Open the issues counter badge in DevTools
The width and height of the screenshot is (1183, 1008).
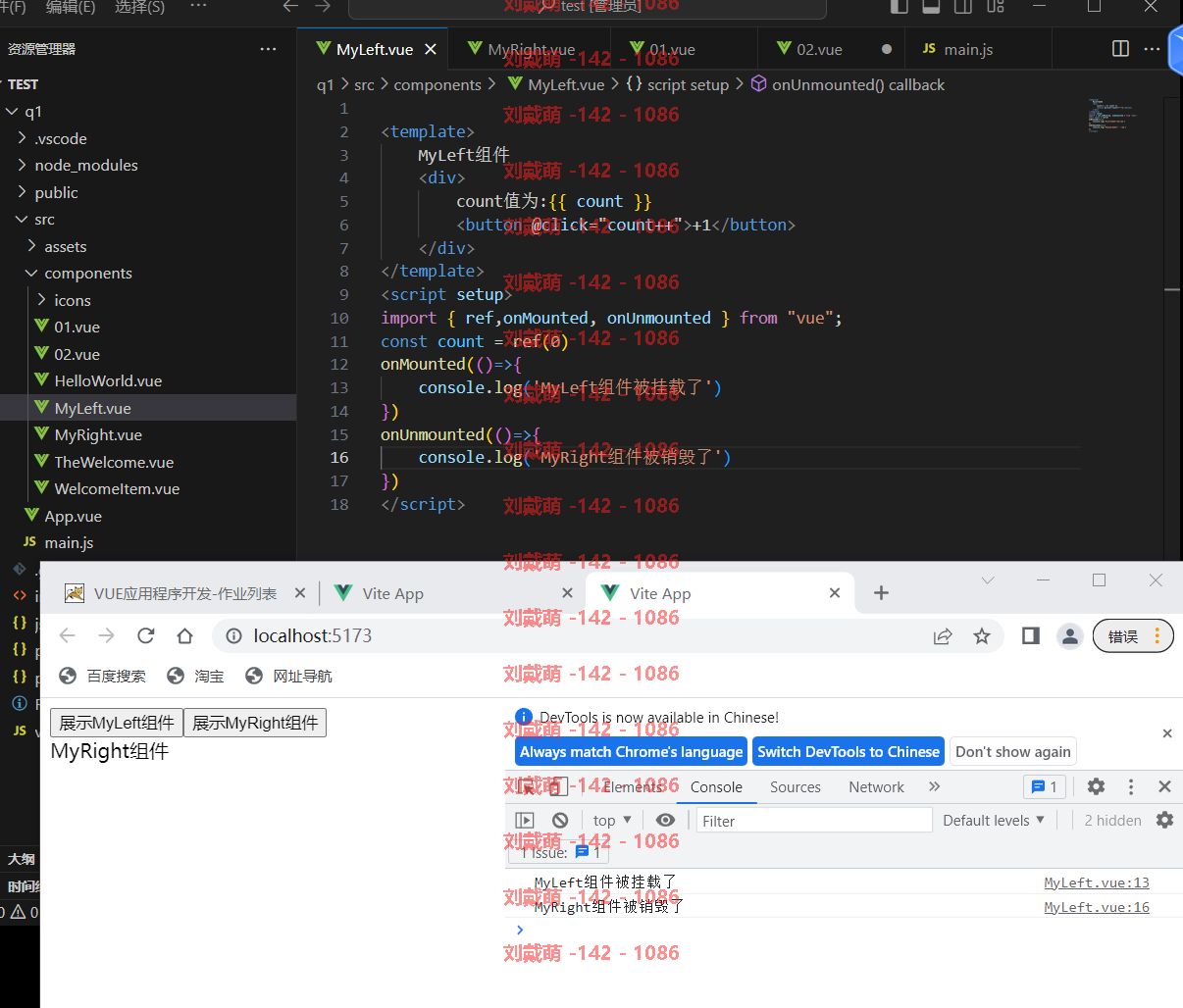[x=1045, y=786]
